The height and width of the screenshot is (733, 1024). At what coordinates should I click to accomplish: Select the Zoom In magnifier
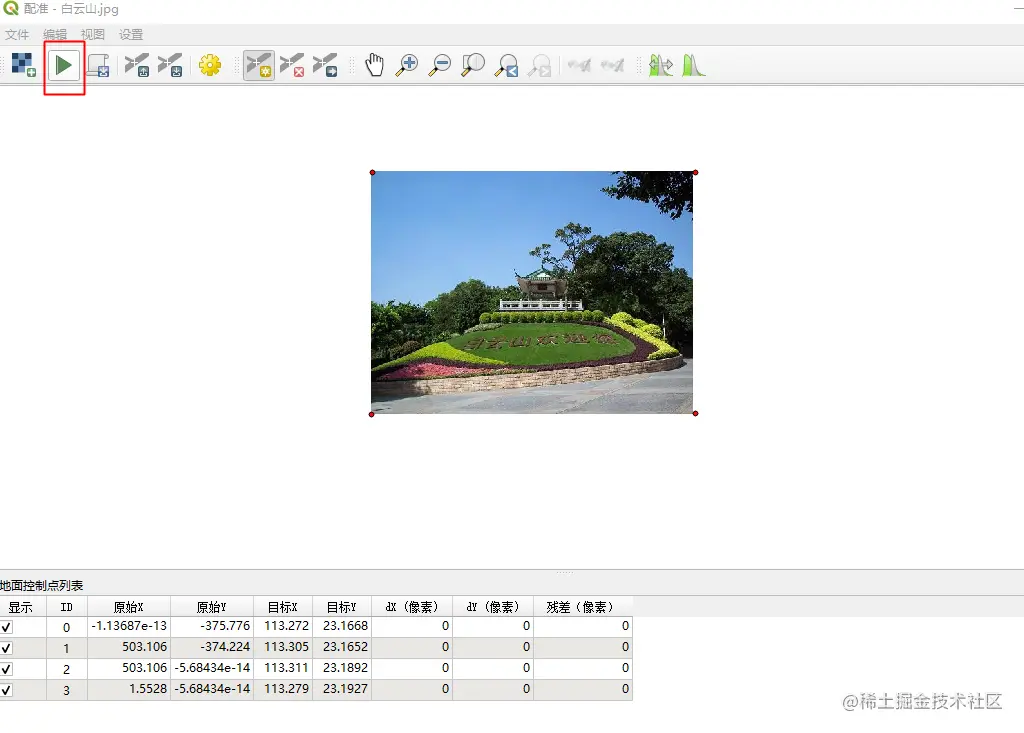coord(407,65)
